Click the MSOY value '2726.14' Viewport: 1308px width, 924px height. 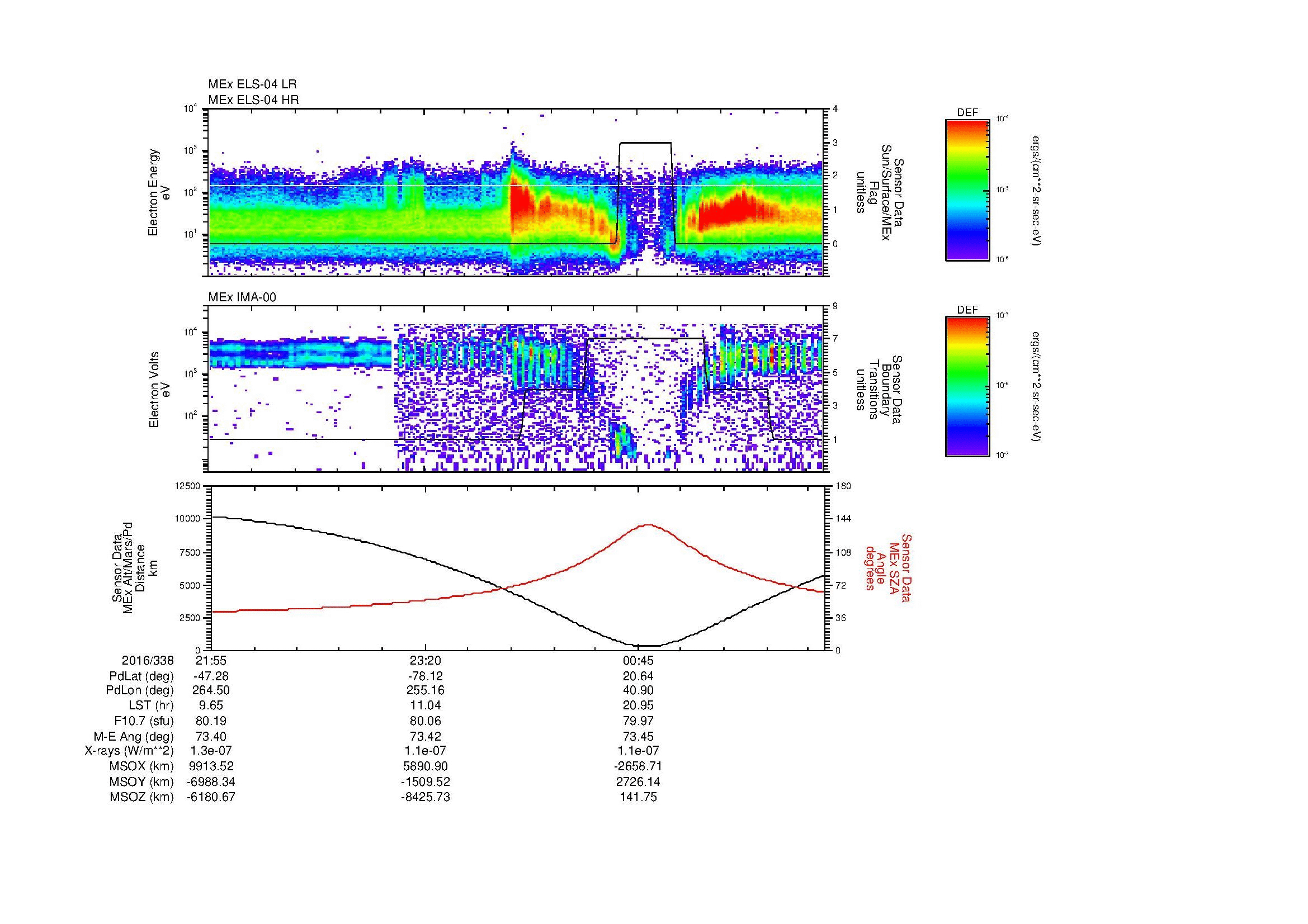[x=639, y=781]
